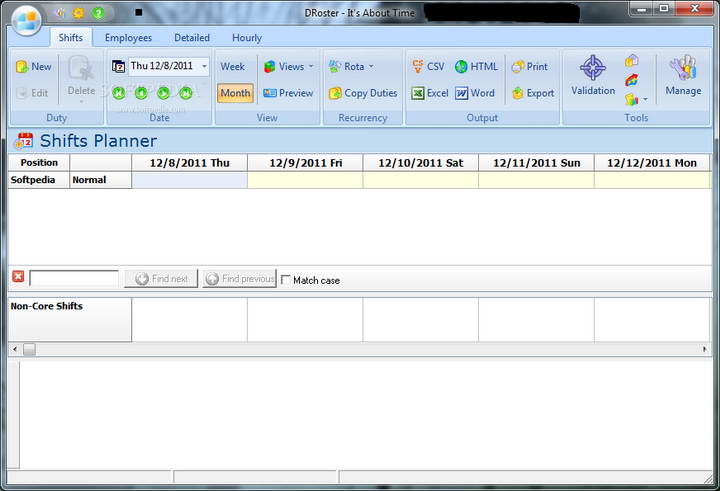Jump to first date with leftmost green arrow
Screen dimensions: 720x491
119,93
